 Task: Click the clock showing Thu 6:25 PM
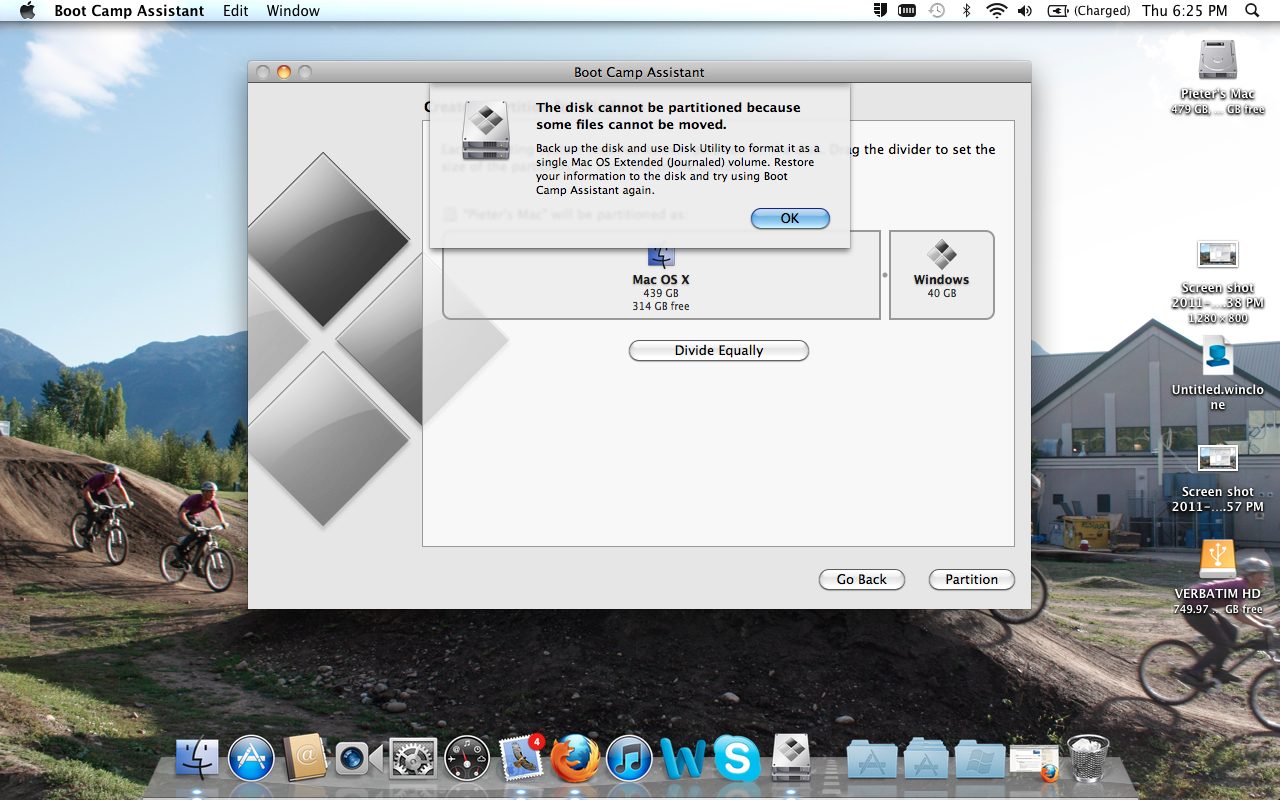point(1185,11)
